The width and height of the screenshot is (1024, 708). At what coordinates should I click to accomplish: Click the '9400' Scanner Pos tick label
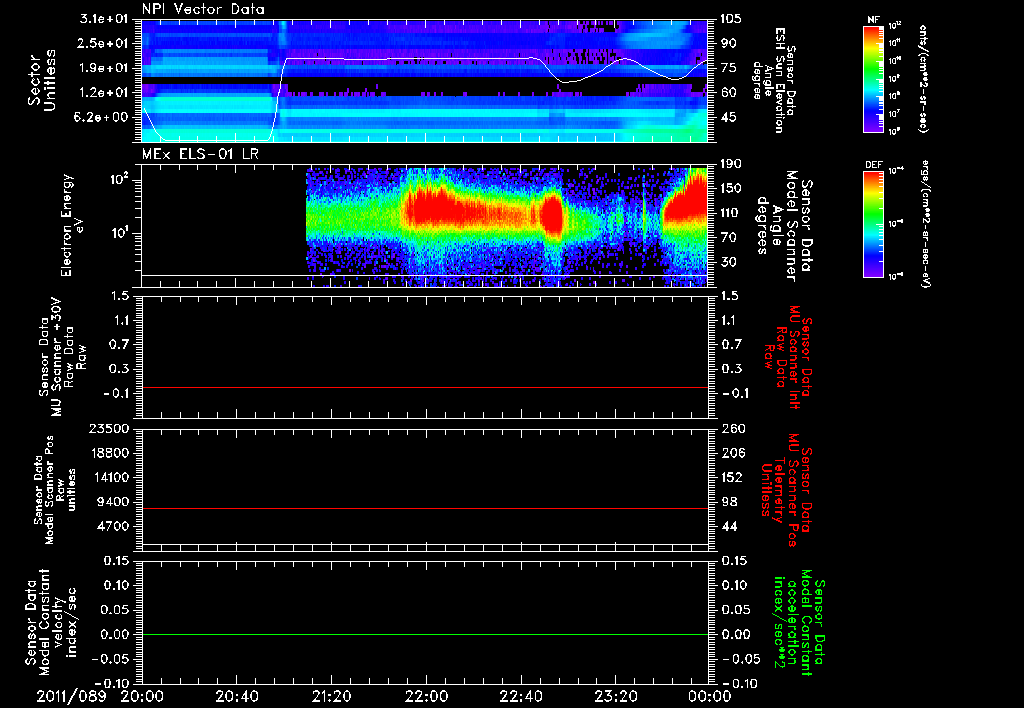[114, 502]
